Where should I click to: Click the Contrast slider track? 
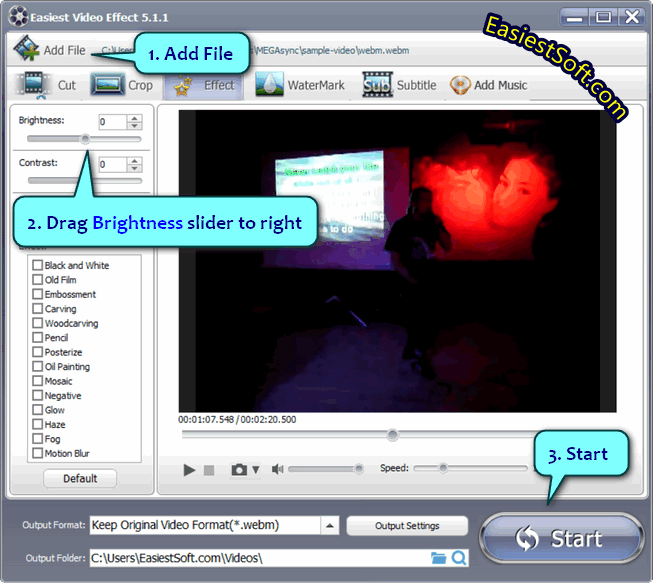tap(85, 180)
